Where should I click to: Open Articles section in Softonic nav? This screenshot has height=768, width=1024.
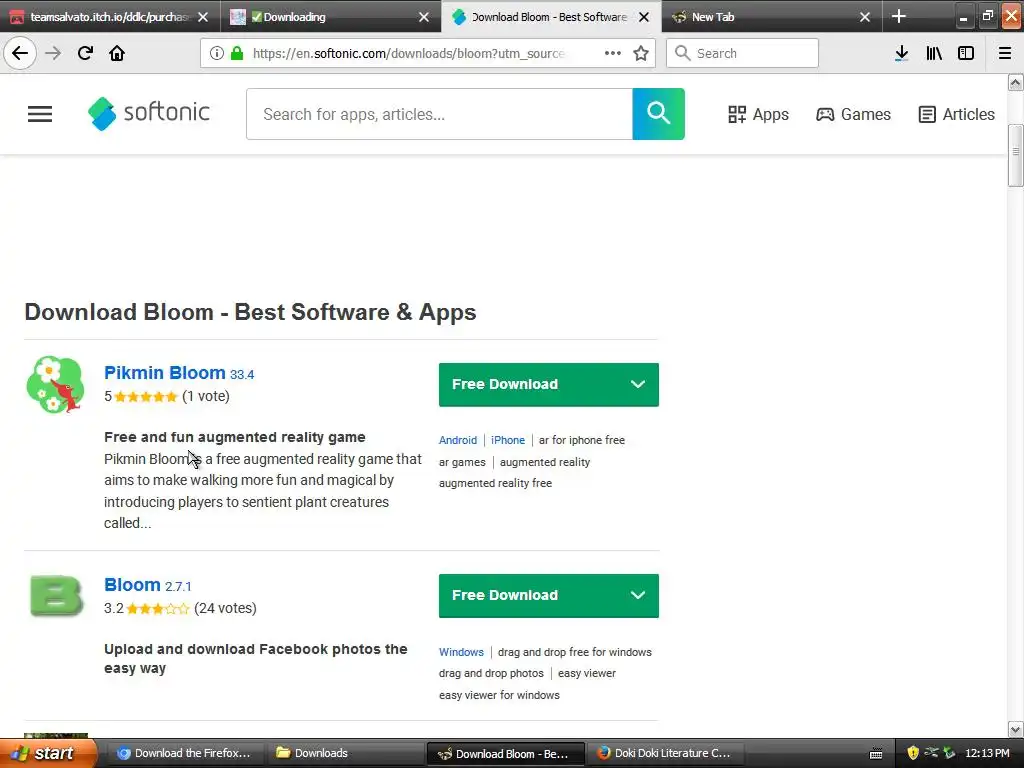[x=956, y=114]
